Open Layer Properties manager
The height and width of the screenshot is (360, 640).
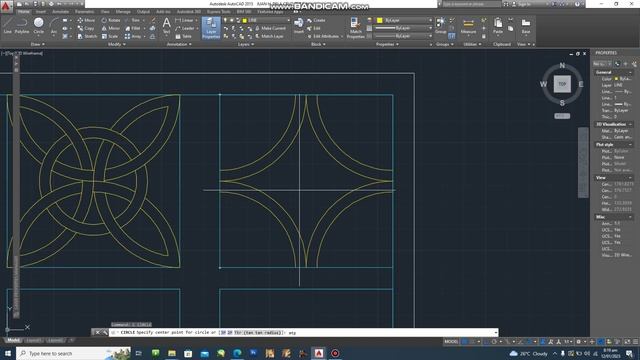coord(211,28)
